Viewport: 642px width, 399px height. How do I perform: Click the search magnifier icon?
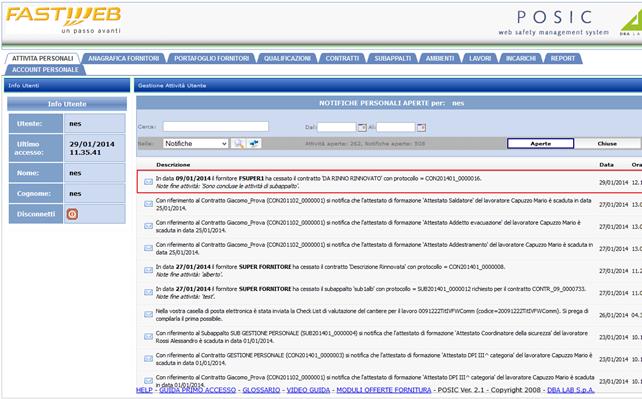tap(239, 144)
